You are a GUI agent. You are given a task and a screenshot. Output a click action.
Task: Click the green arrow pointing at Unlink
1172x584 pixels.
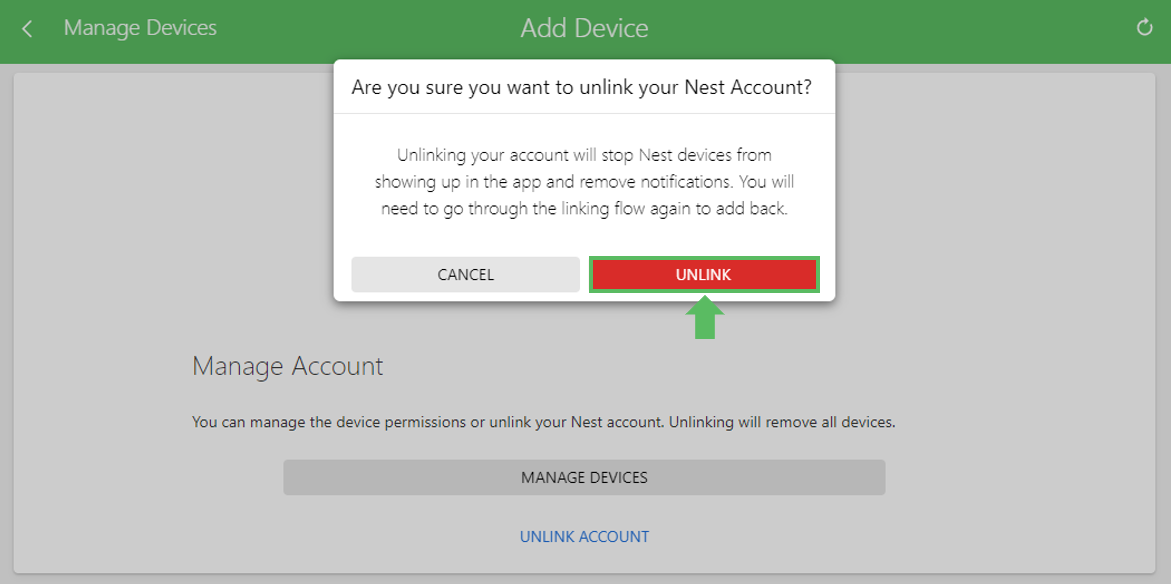coord(705,317)
